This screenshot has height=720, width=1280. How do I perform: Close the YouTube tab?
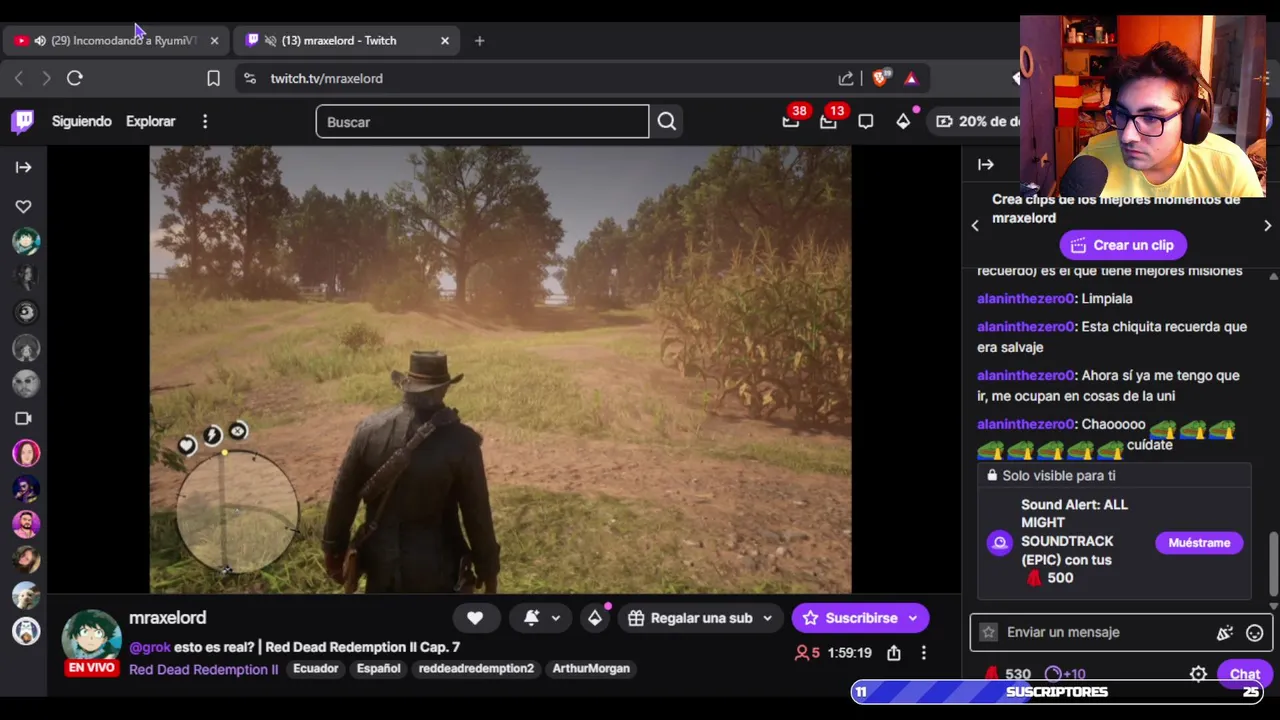(x=214, y=40)
